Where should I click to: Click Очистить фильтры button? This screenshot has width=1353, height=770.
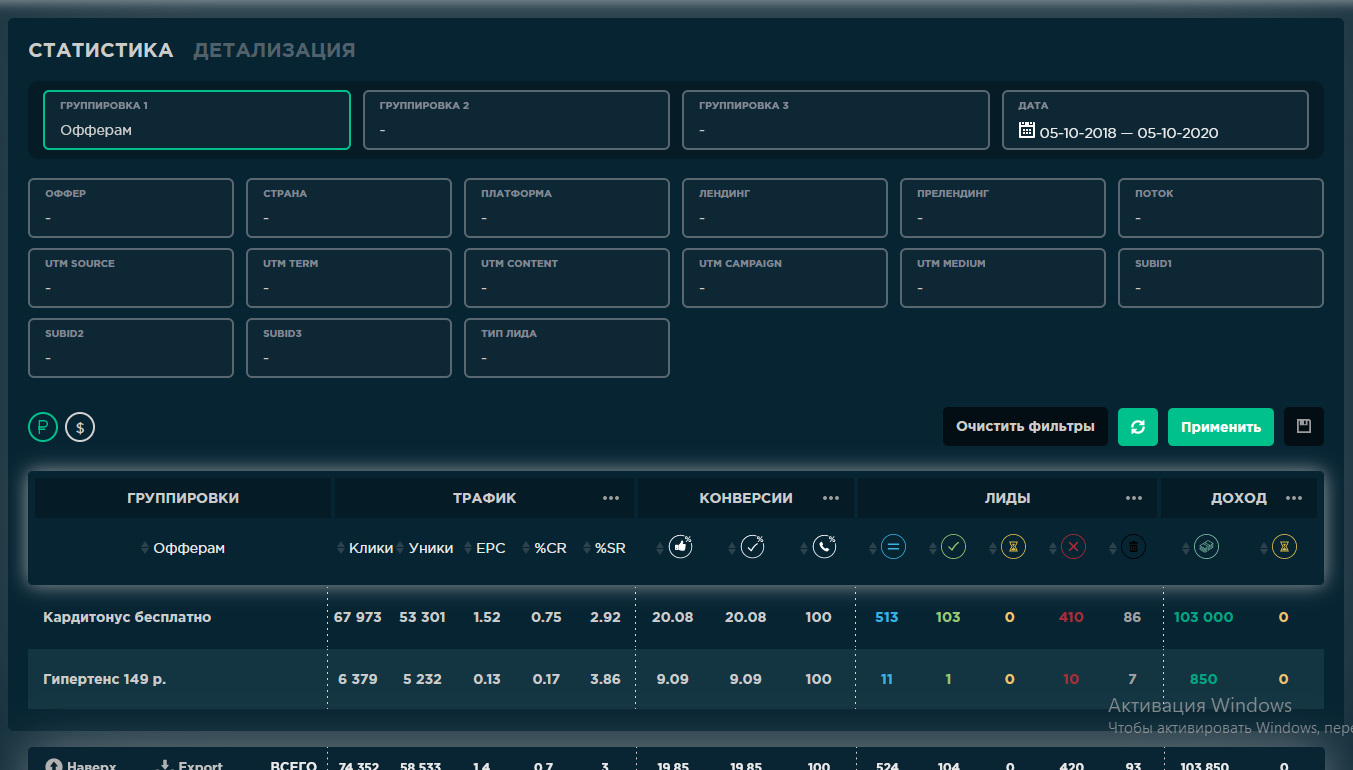(1025, 427)
